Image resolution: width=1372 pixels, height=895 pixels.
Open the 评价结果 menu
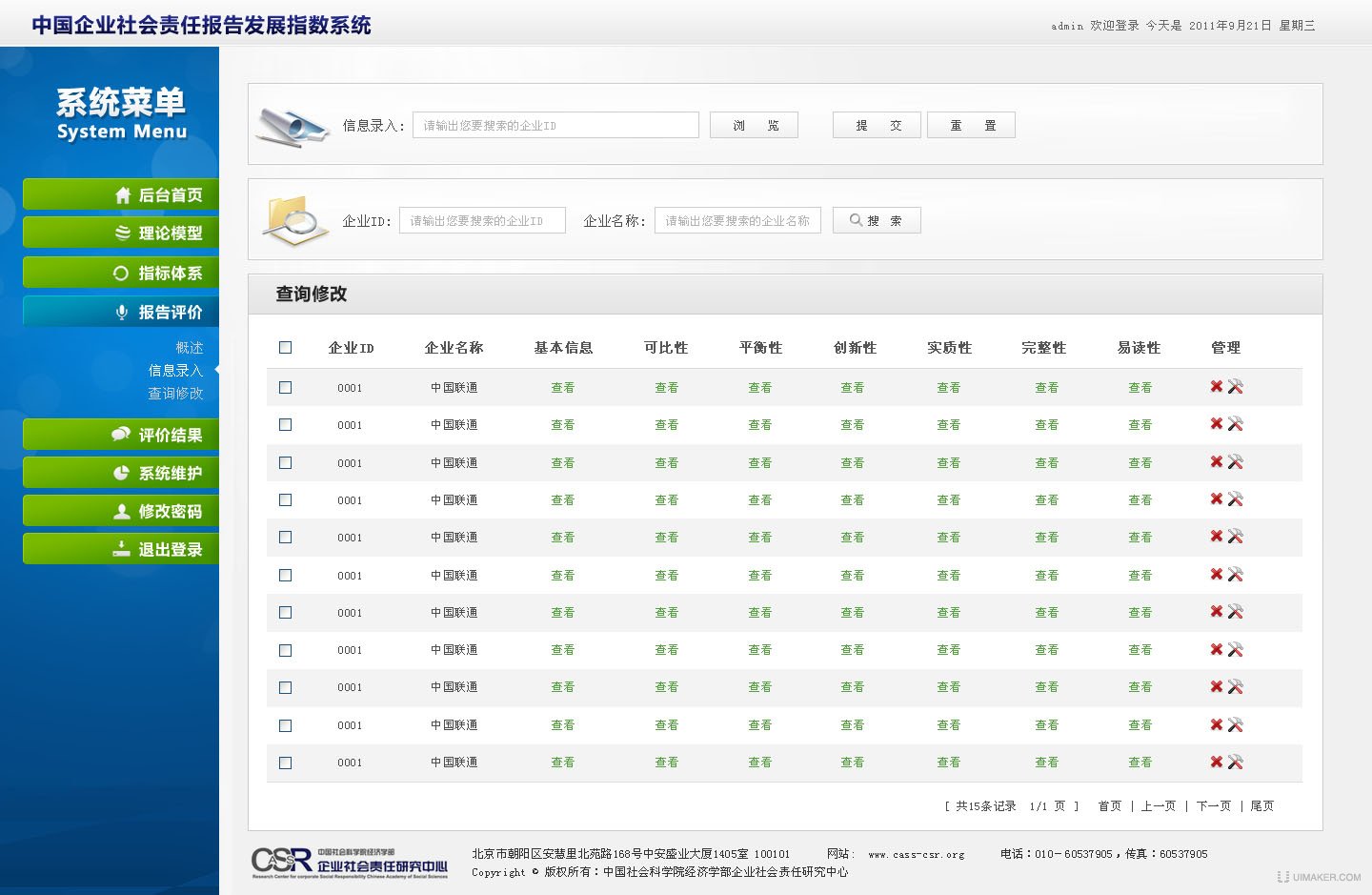click(x=121, y=435)
